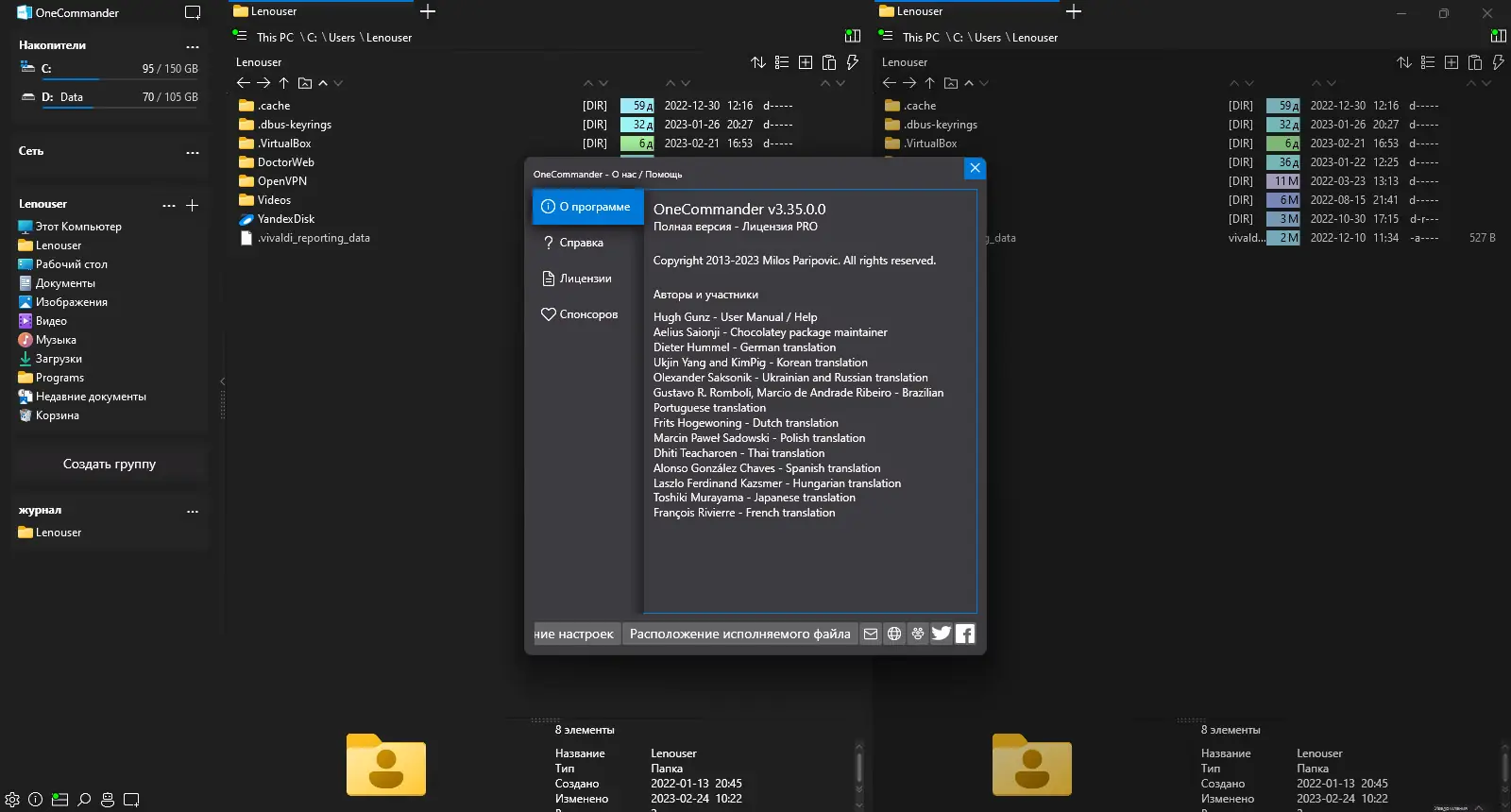Go back in the left pane
The height and width of the screenshot is (812, 1511).
click(244, 83)
